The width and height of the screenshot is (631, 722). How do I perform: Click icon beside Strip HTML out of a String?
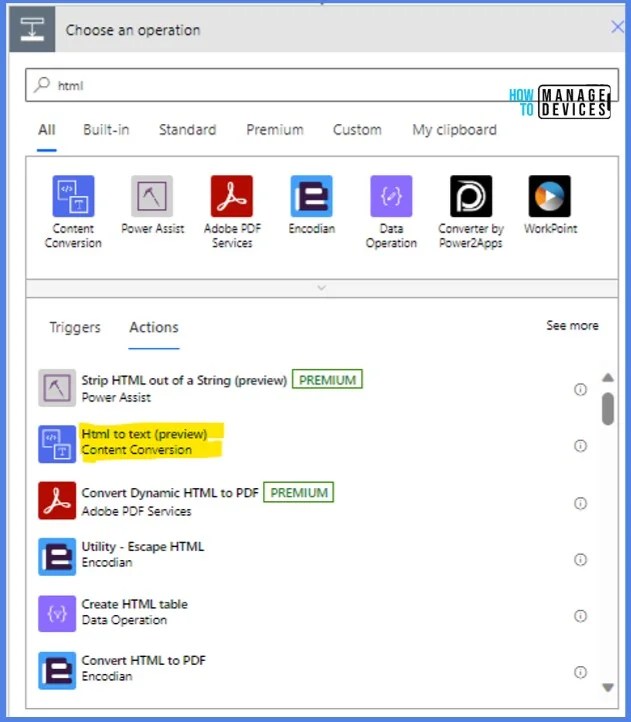pos(57,388)
